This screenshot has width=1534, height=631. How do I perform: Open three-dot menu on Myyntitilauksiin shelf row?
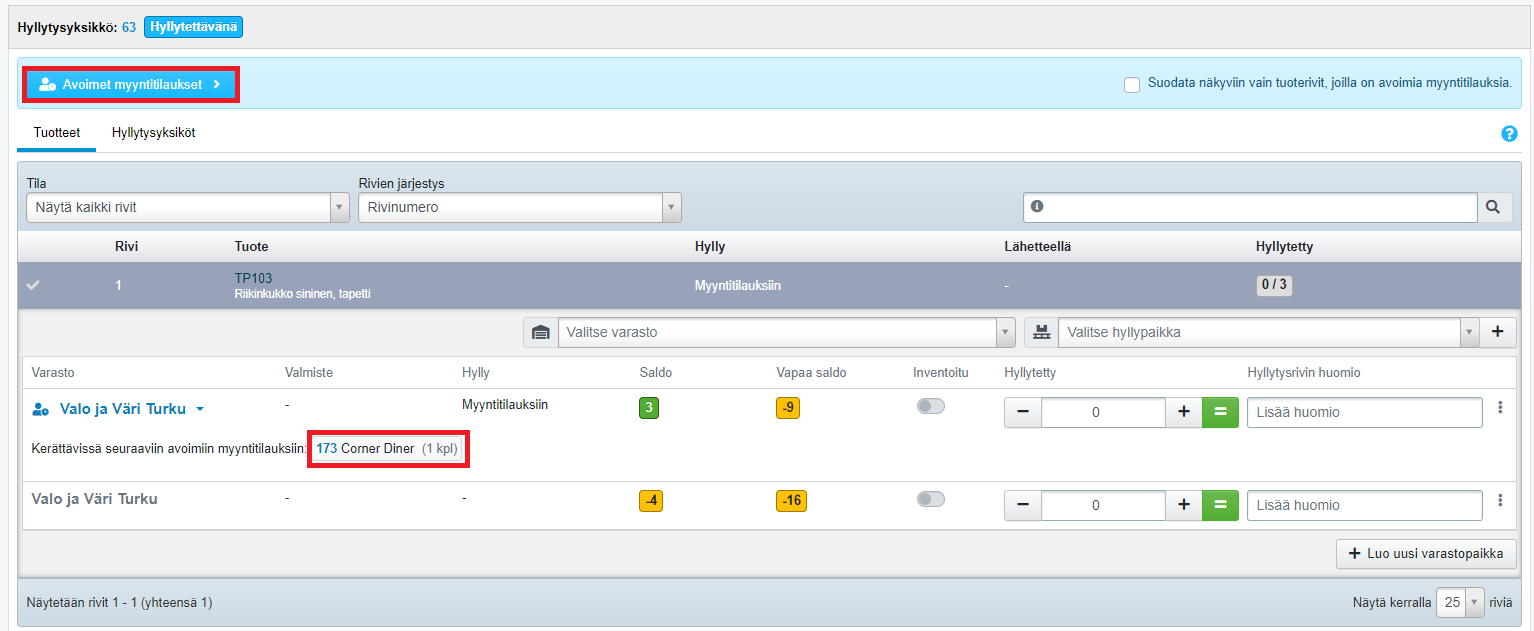click(x=1499, y=408)
